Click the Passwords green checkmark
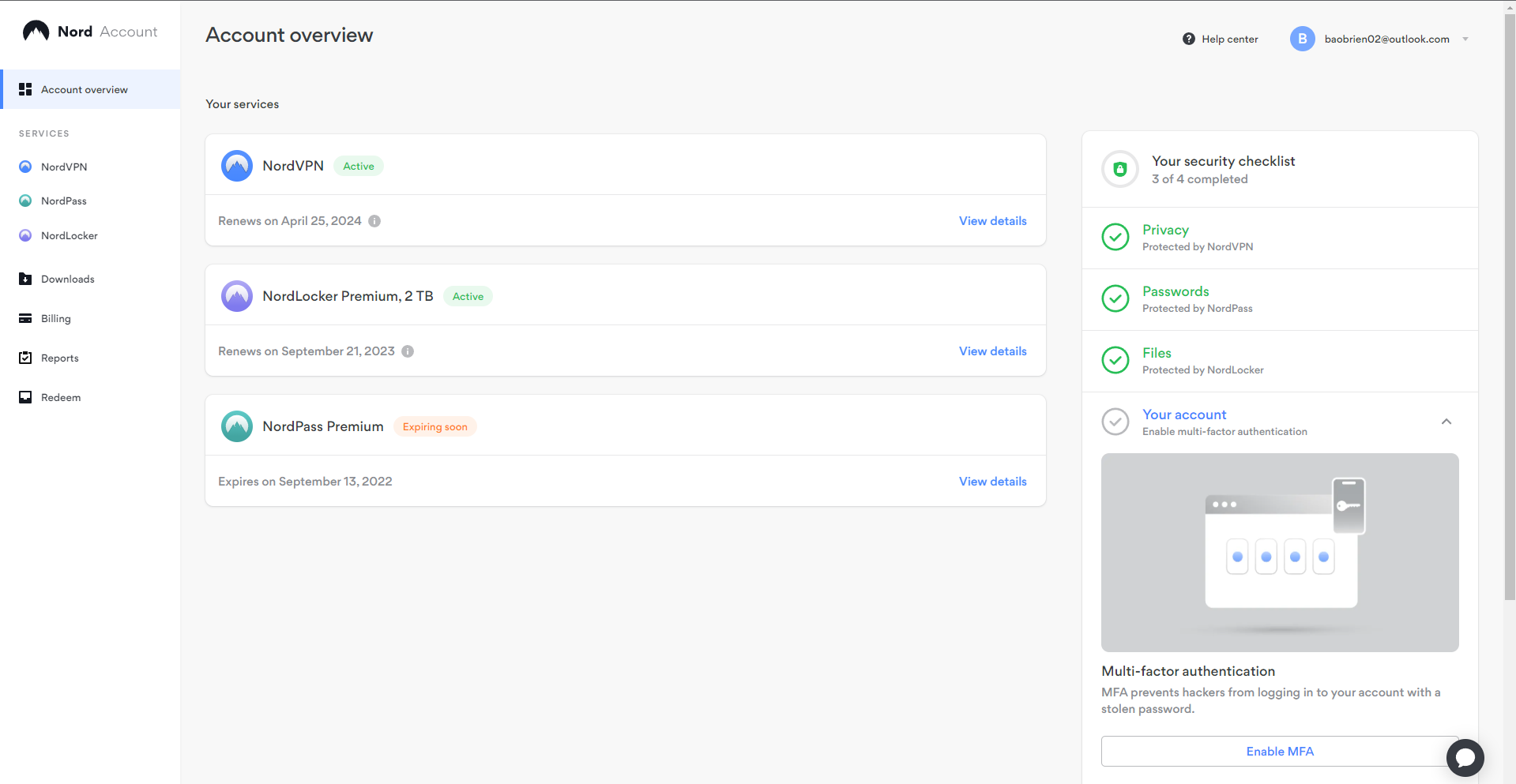Image resolution: width=1516 pixels, height=784 pixels. point(1115,298)
